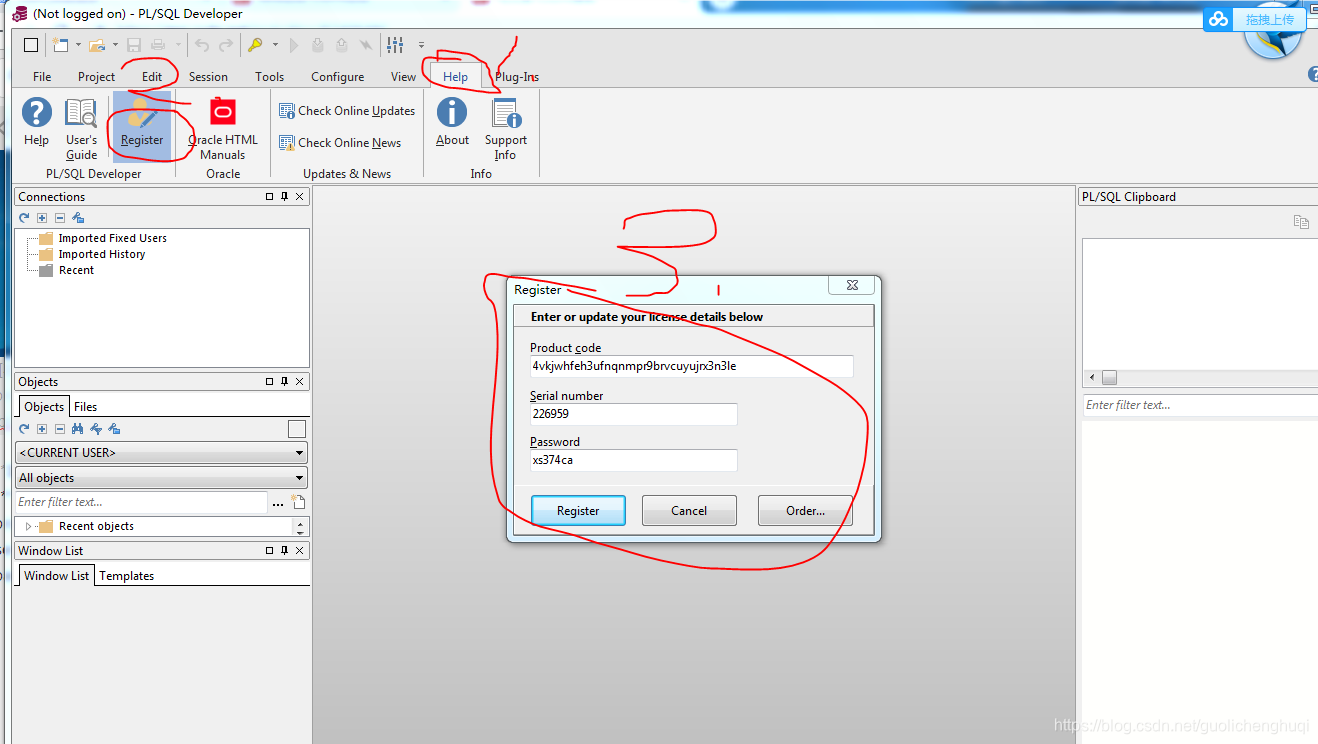Click the Print icon
Screen dimensions: 1318x744
point(158,45)
